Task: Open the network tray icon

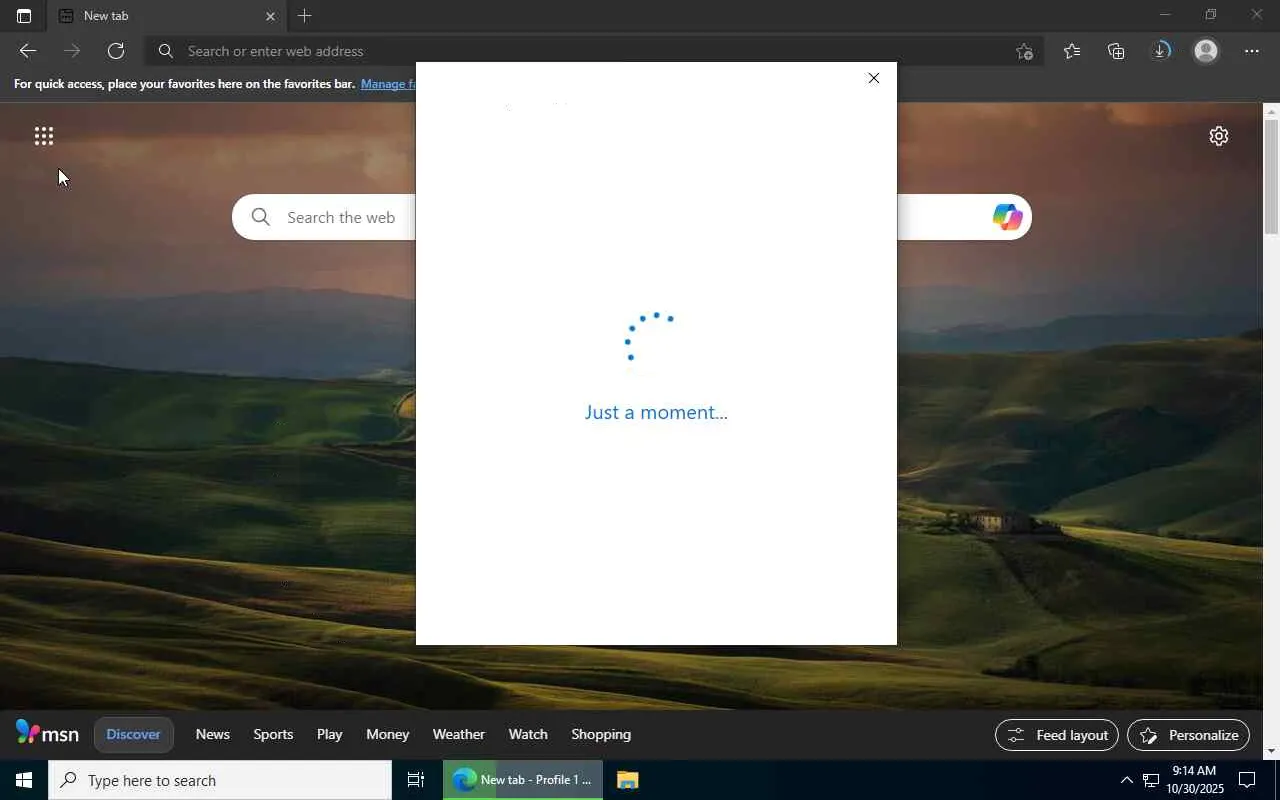Action: click(1151, 780)
